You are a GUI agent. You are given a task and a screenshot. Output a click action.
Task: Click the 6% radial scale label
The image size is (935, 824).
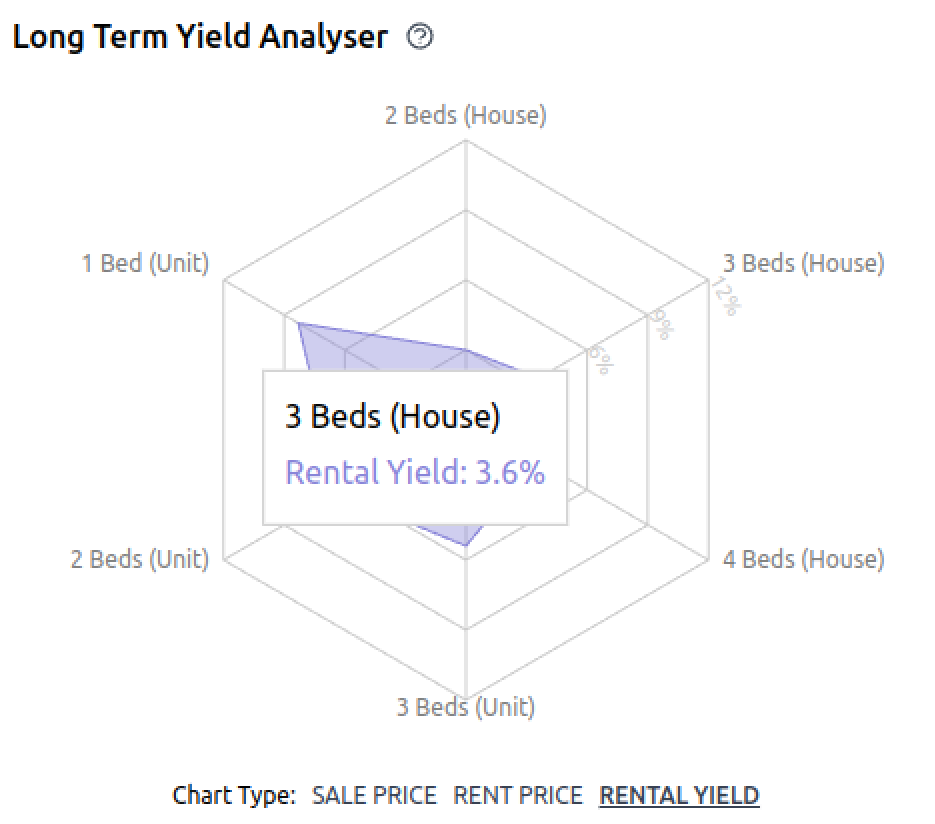(601, 360)
